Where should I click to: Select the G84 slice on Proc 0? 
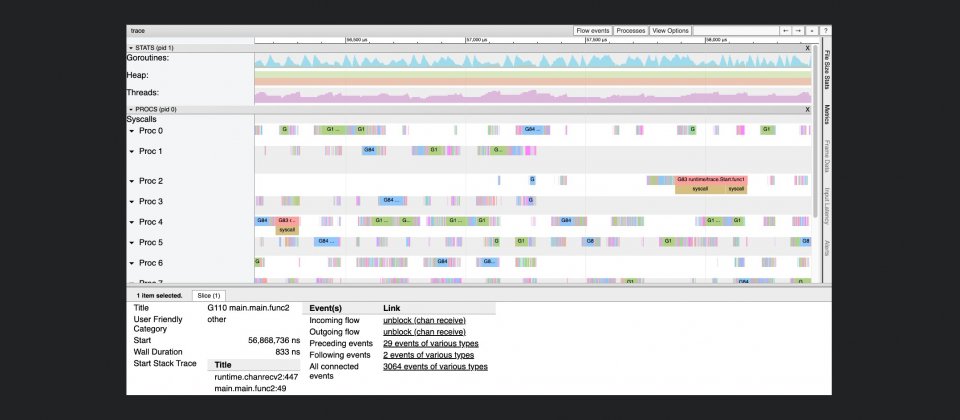(x=533, y=130)
